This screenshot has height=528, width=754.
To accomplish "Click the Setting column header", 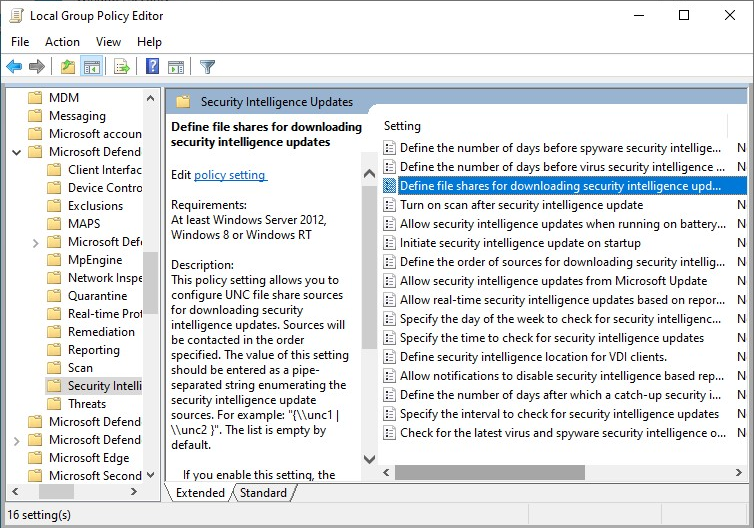I will tap(402, 126).
